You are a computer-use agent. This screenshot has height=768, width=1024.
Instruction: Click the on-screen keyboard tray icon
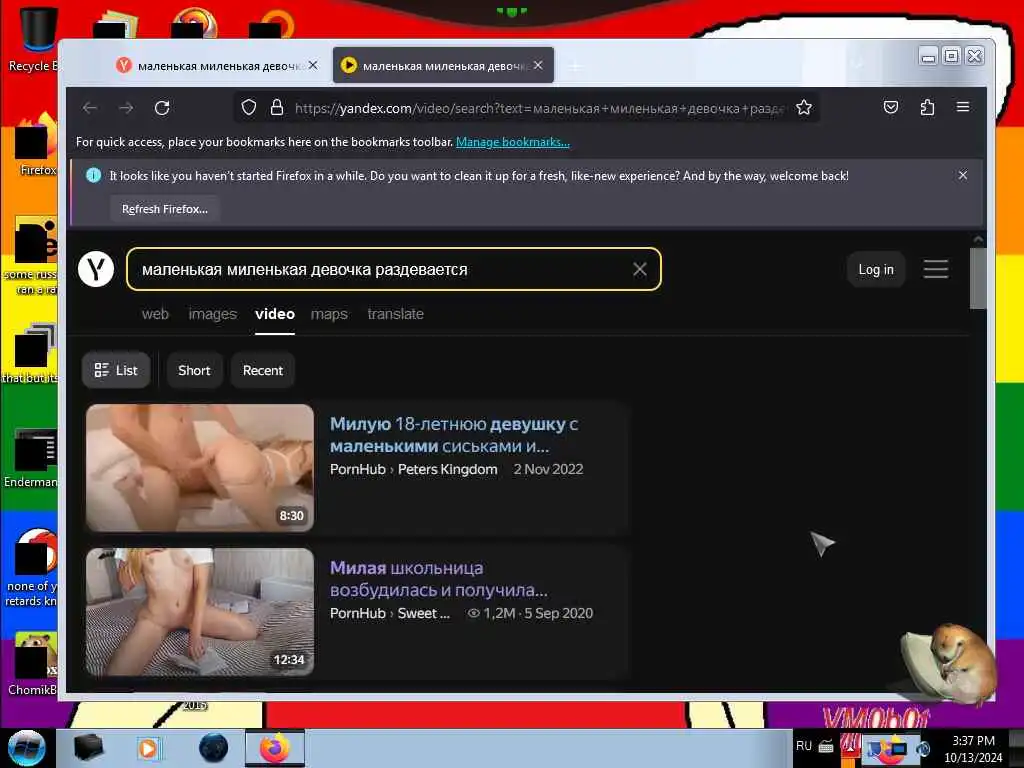point(826,746)
